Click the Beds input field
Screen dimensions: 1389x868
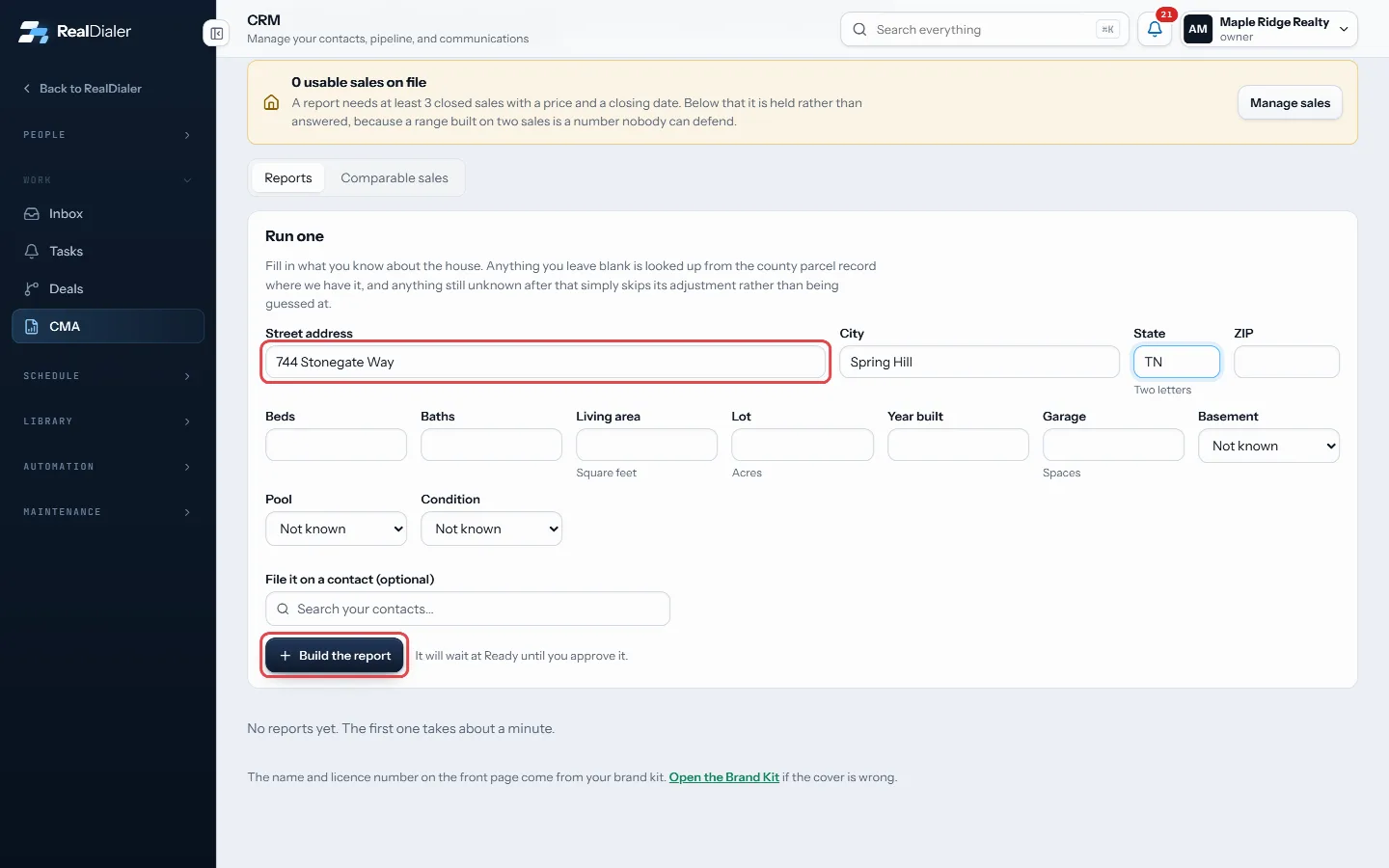pos(336,445)
